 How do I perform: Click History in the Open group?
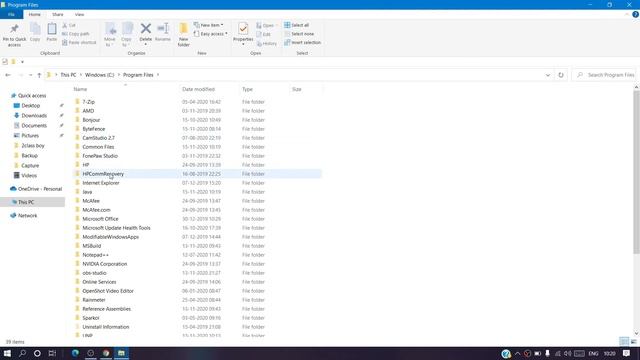(x=267, y=43)
